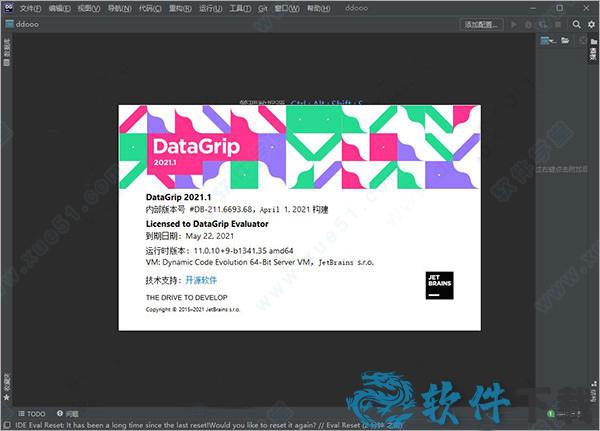Open the 窗口(W) menu
The image size is (600, 431).
[287, 8]
